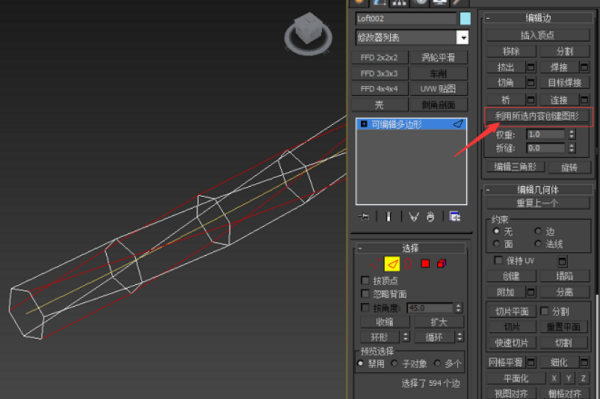This screenshot has height=399, width=600.
Task: Select Vertex sub-object level icon
Action: [x=375, y=264]
